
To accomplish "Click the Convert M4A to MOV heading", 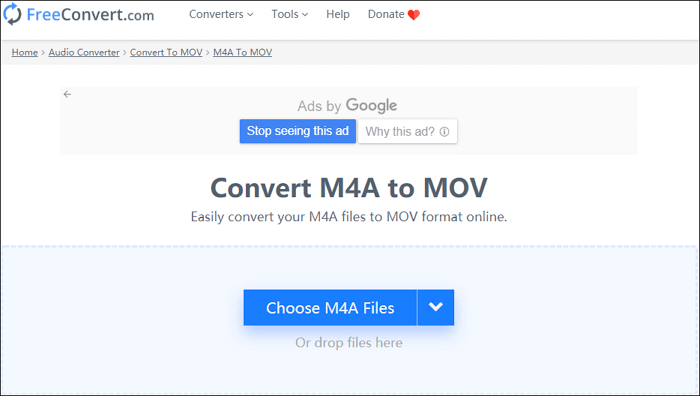I will click(x=349, y=188).
